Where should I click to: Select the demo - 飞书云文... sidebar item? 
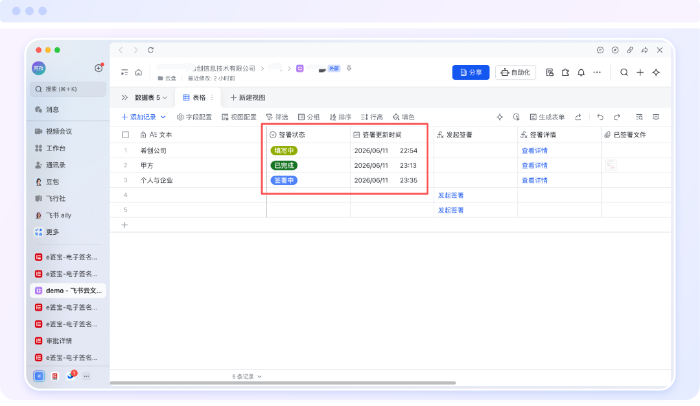coord(68,290)
